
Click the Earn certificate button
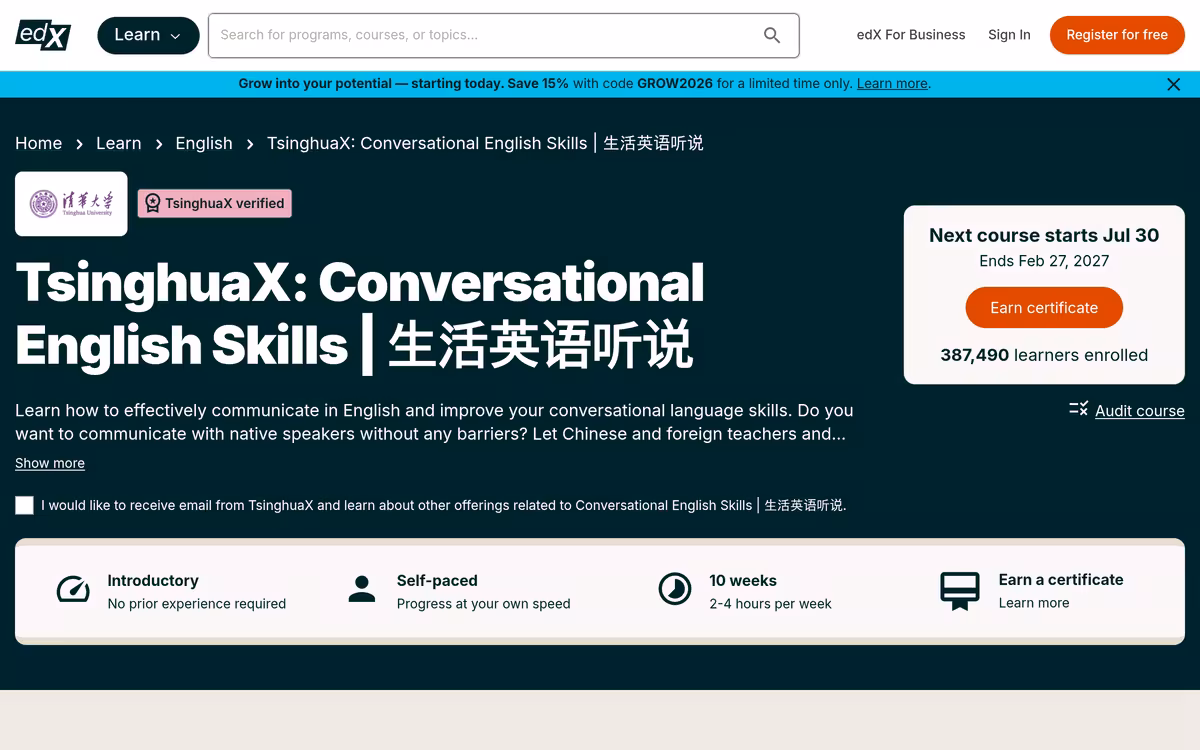pos(1044,308)
